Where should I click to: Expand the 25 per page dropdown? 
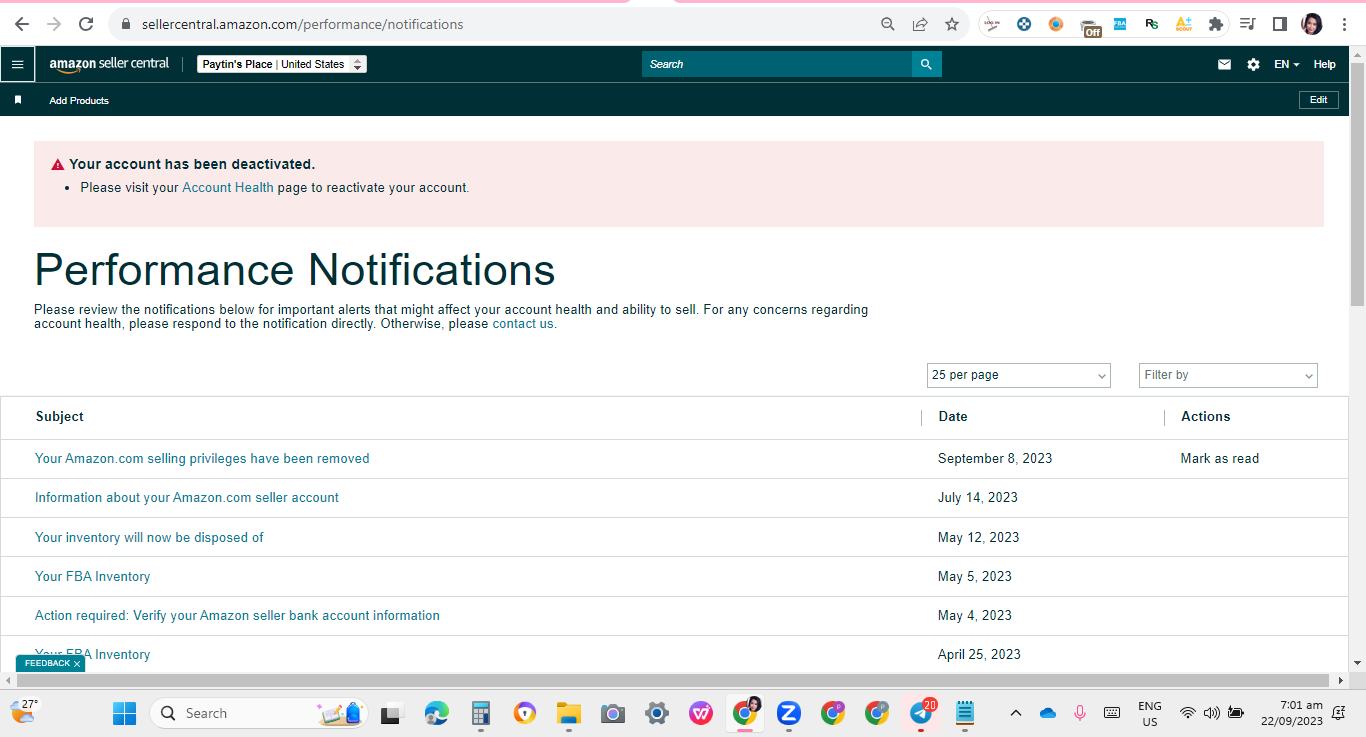pyautogui.click(x=1018, y=375)
